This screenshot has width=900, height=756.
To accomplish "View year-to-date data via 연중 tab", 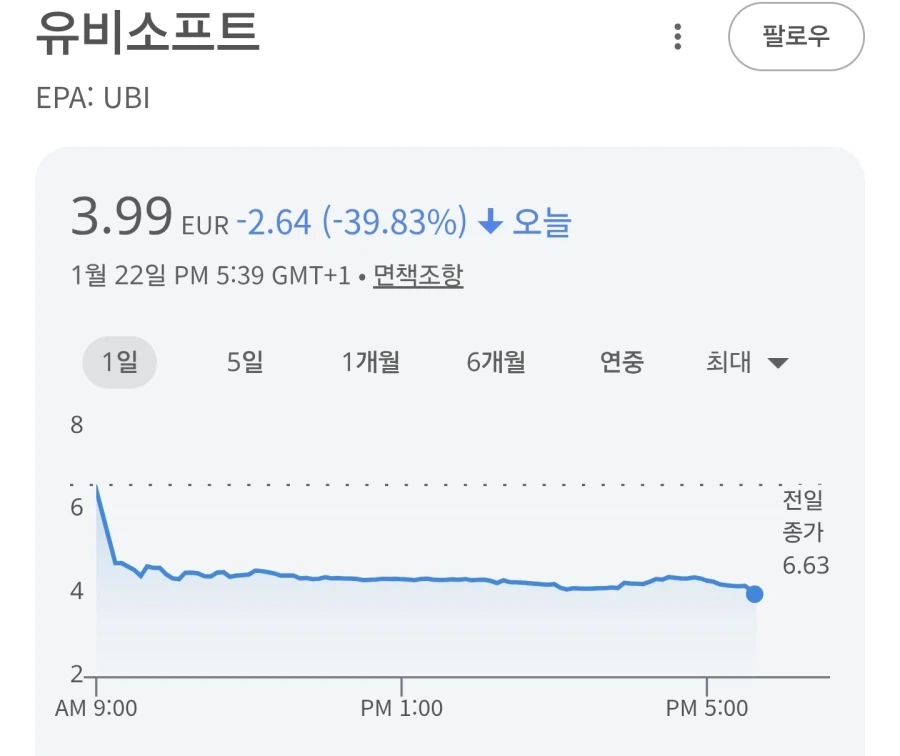I will [x=621, y=363].
